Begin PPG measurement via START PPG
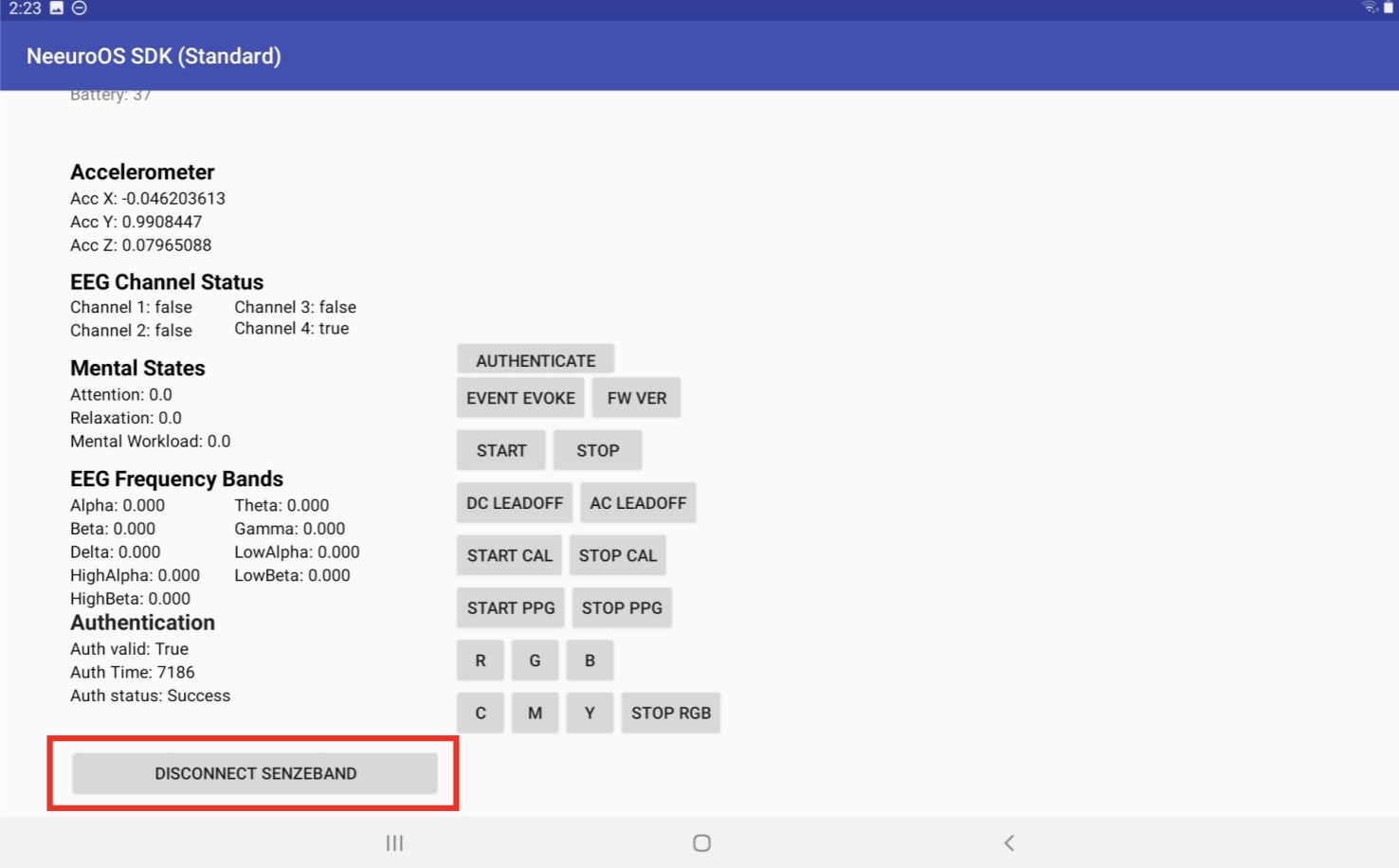This screenshot has width=1399, height=868. pyautogui.click(x=510, y=607)
